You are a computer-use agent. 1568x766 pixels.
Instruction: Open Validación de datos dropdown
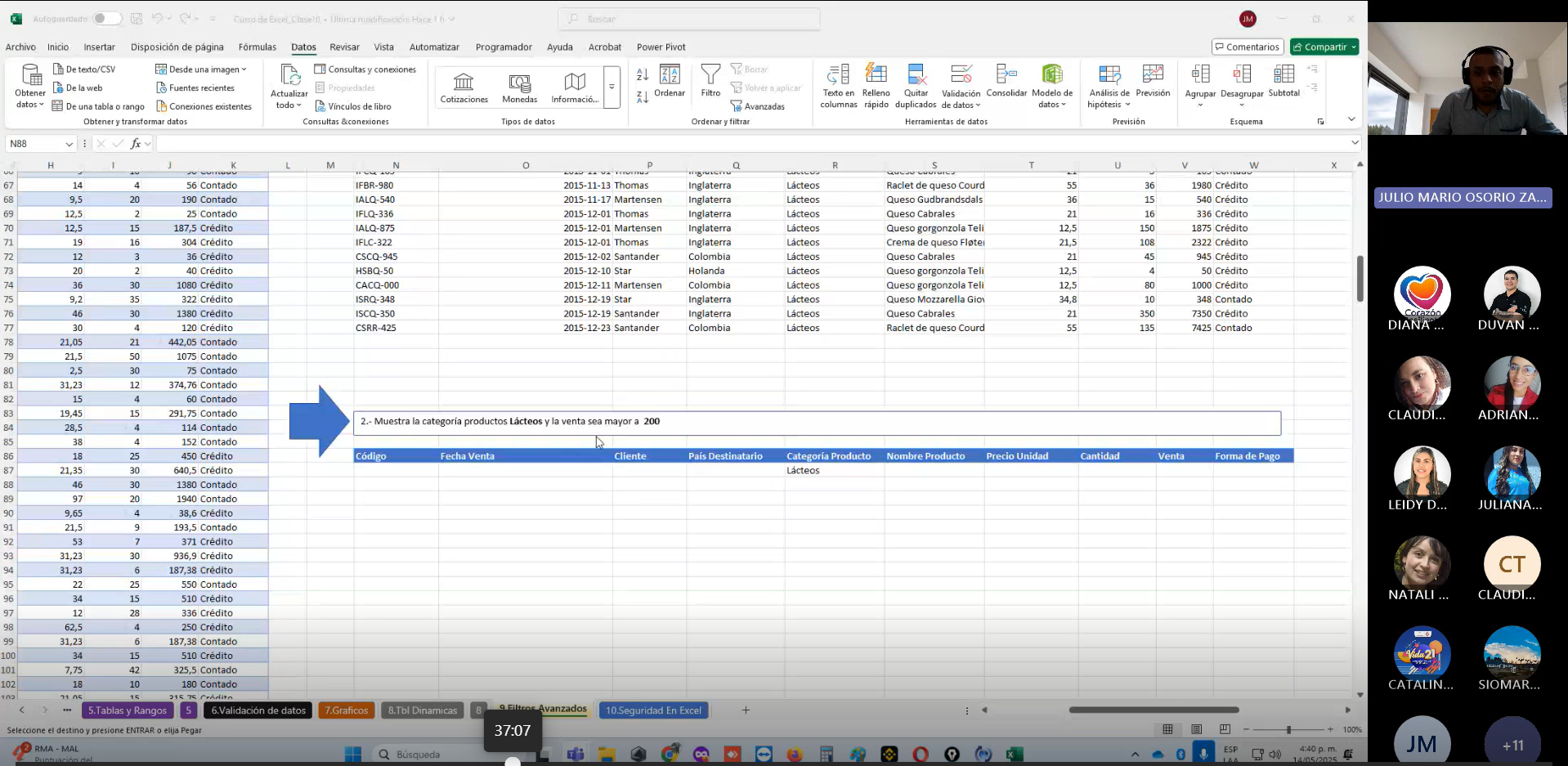961,105
